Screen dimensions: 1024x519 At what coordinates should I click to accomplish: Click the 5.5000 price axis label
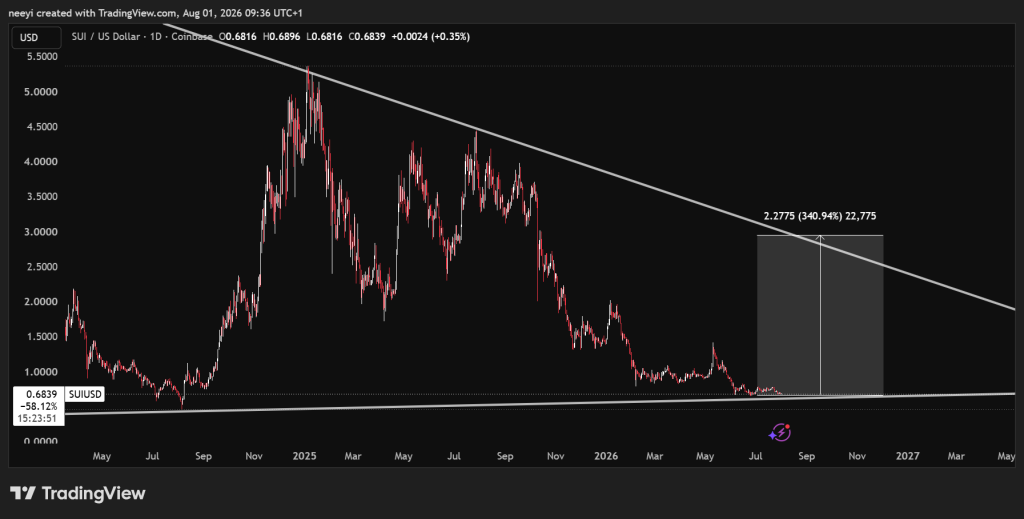(42, 57)
